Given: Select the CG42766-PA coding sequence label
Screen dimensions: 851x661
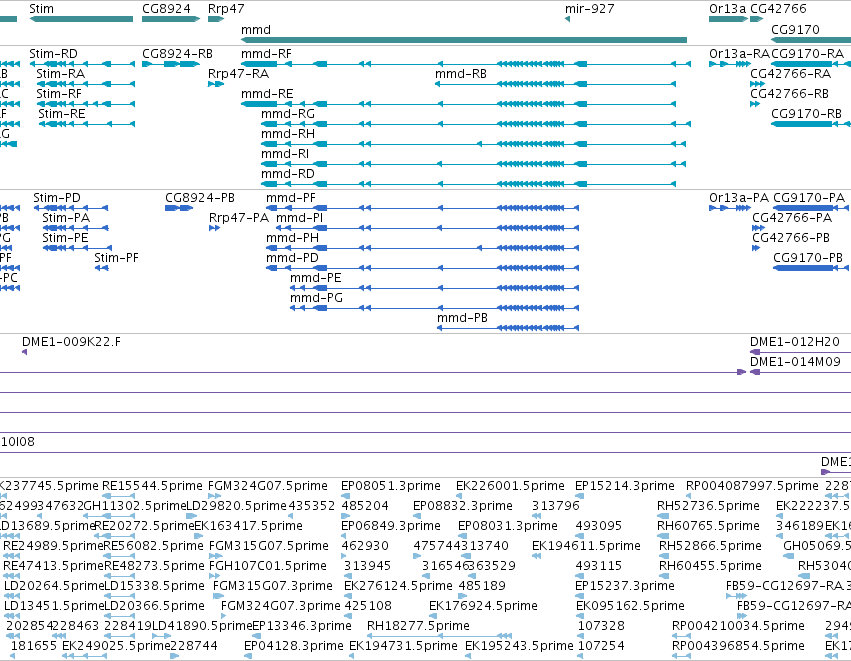Looking at the screenshot, I should pyautogui.click(x=792, y=218).
